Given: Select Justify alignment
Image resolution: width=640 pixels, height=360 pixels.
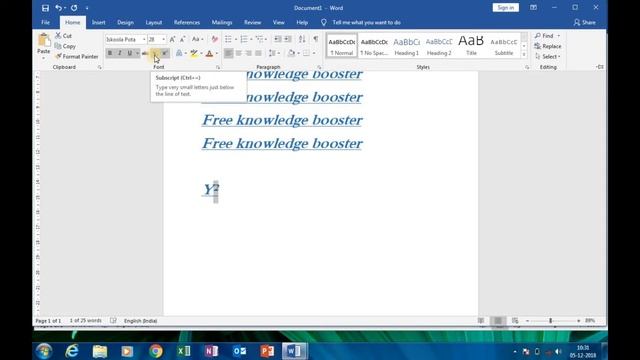Looking at the screenshot, I should [258, 53].
